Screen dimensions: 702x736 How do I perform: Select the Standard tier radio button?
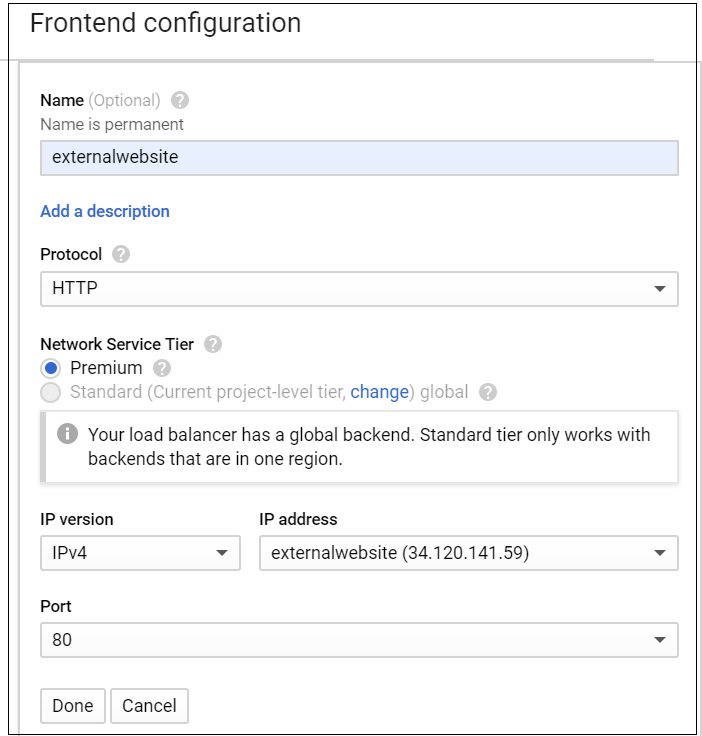click(51, 392)
